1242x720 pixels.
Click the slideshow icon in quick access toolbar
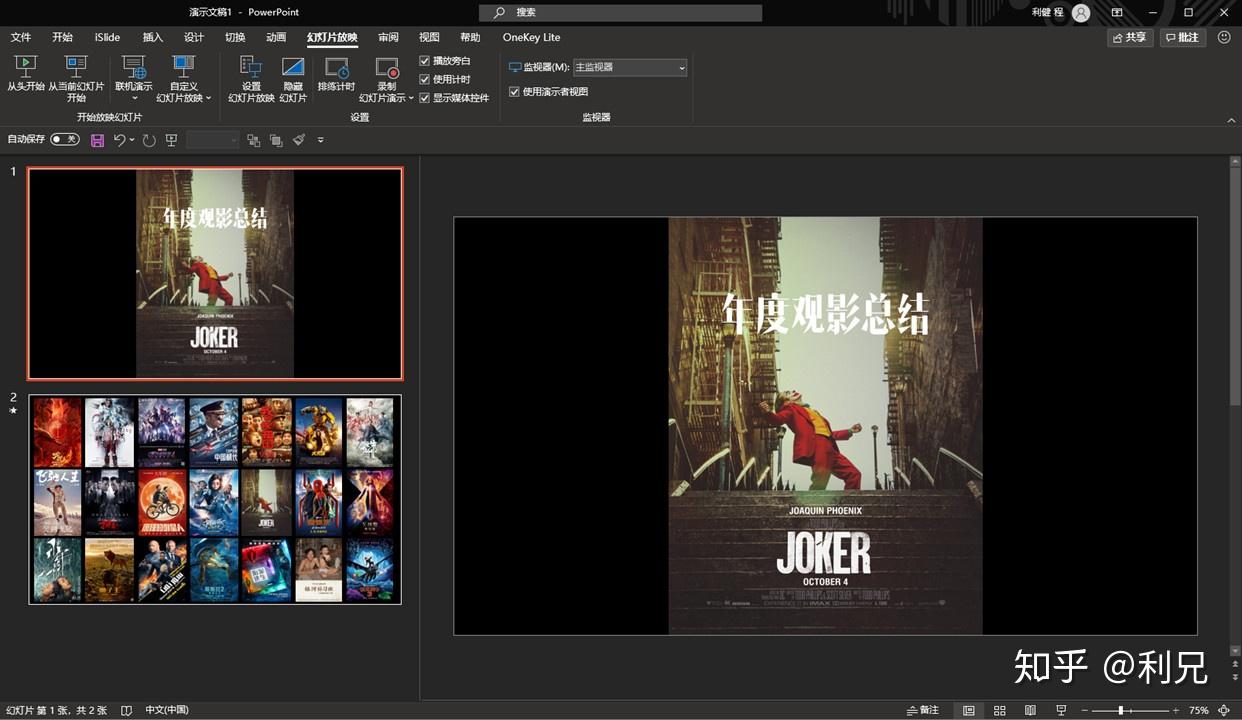tap(171, 140)
